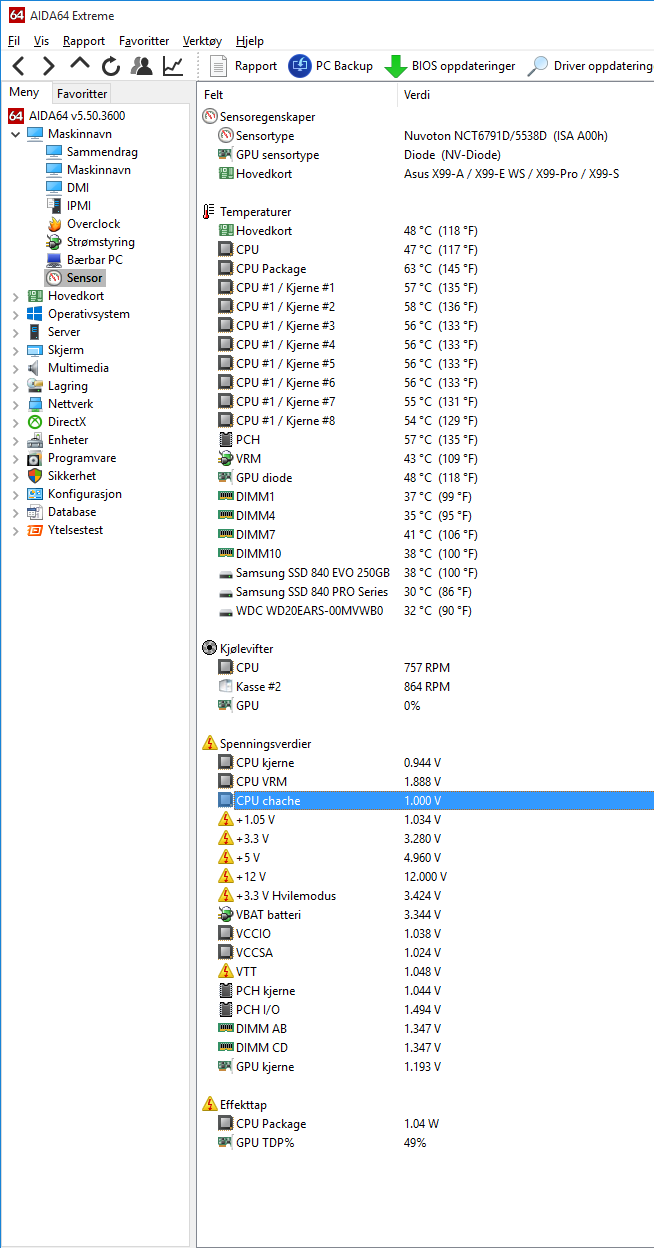Click the Programvare tree icon
This screenshot has height=1248, width=654.
pyautogui.click(x=36, y=458)
